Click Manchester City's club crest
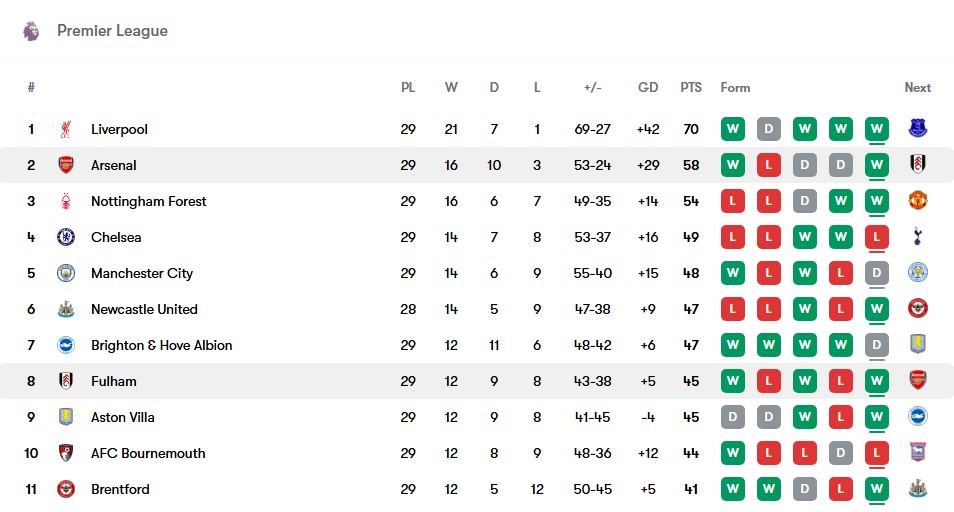 click(x=66, y=273)
